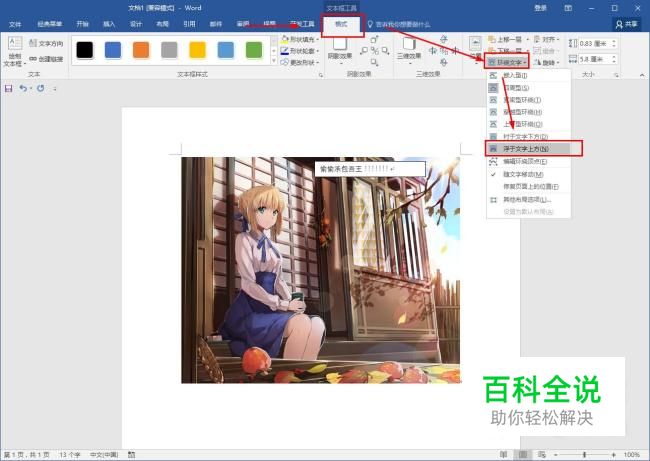This screenshot has height=461, width=650.
Task: Click the Tell Me search box with lightbulb
Action: point(399,24)
